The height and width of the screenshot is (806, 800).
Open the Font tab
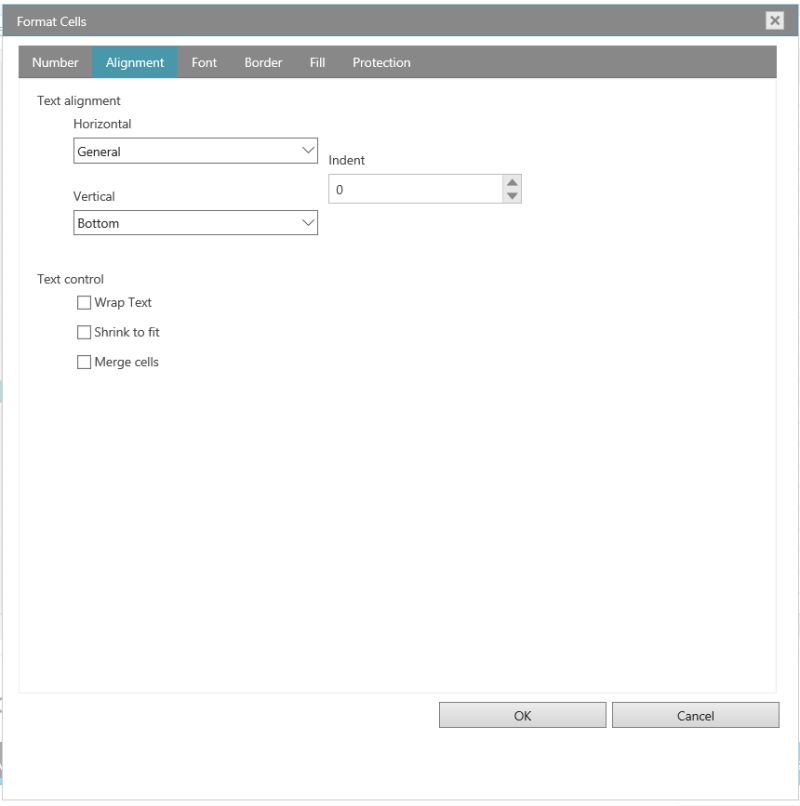pos(204,62)
